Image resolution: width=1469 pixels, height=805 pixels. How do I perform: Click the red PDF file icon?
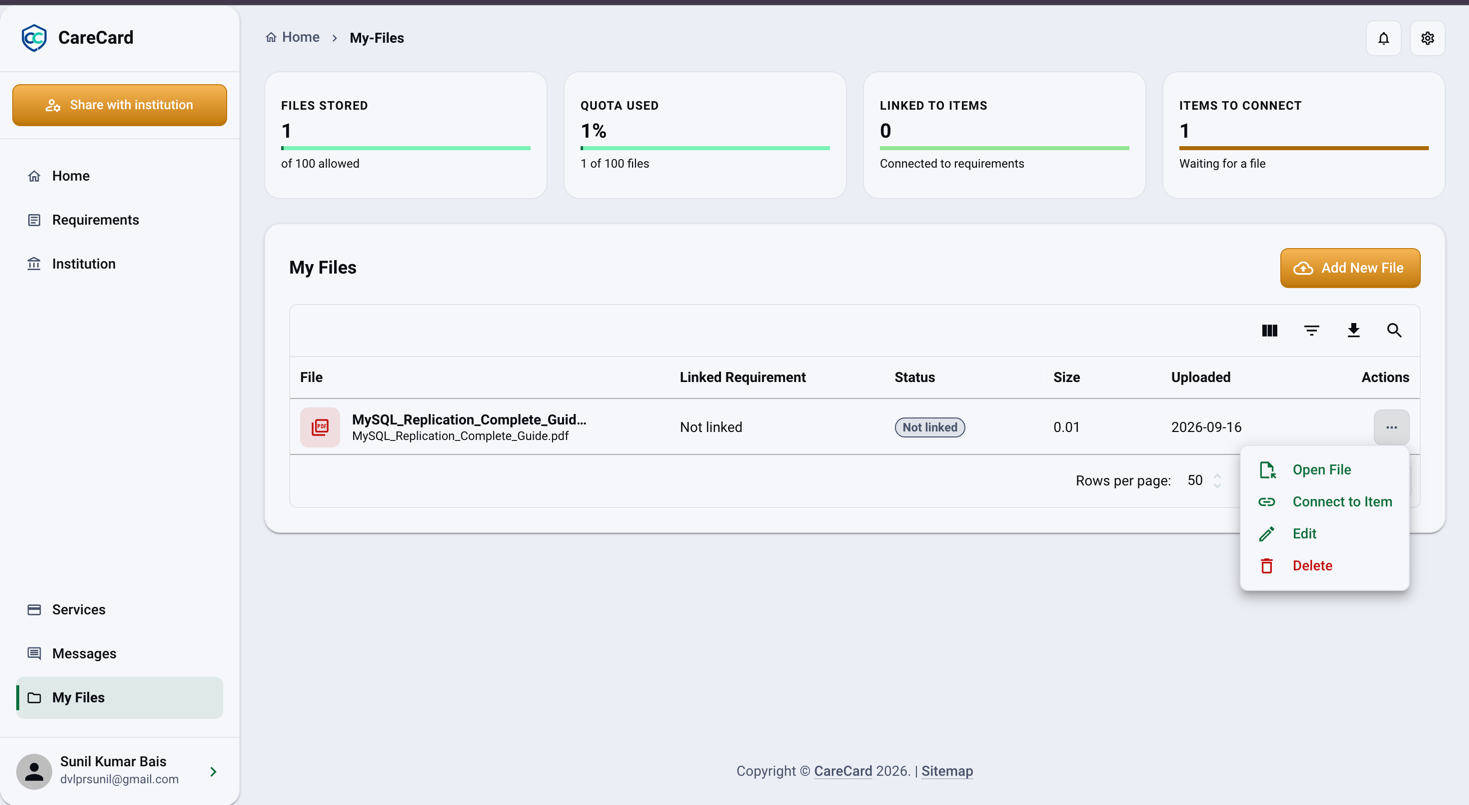click(x=320, y=427)
